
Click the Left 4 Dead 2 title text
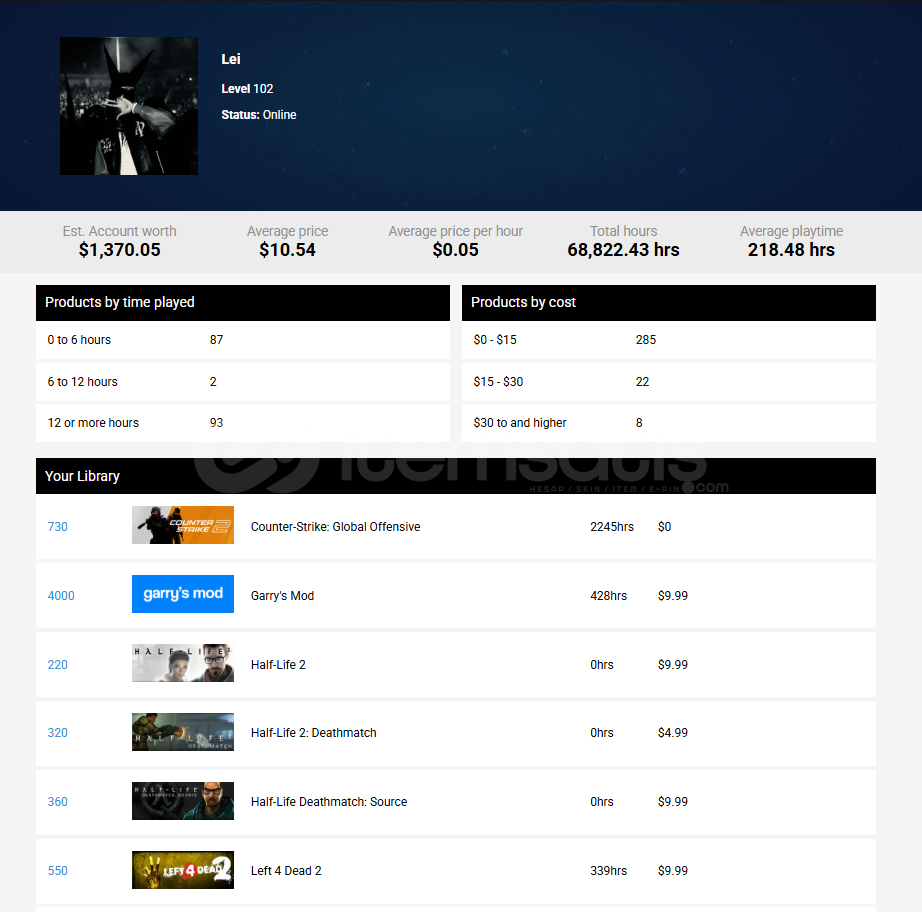click(286, 871)
